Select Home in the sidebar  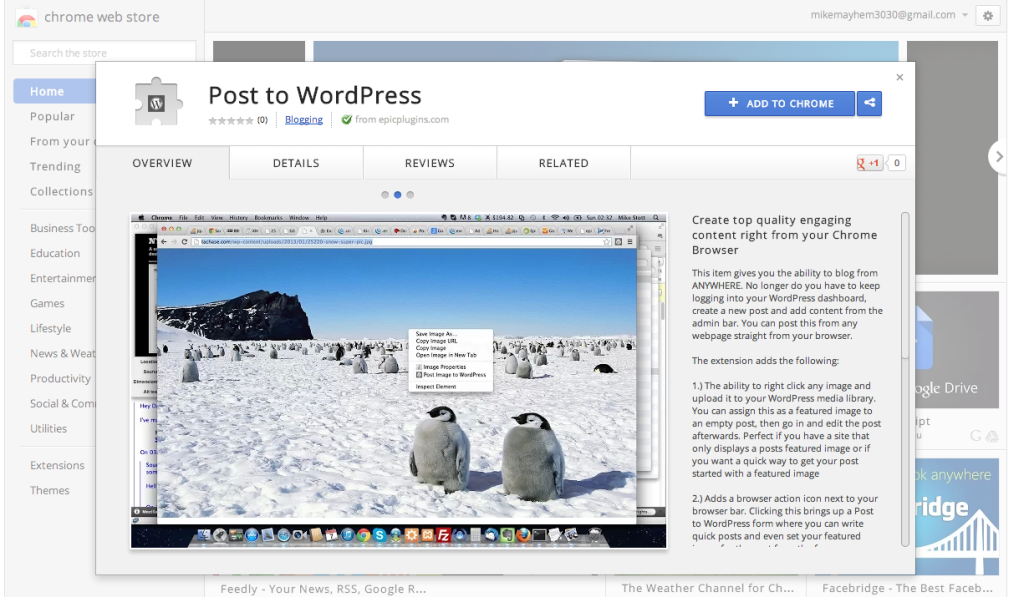(55, 91)
